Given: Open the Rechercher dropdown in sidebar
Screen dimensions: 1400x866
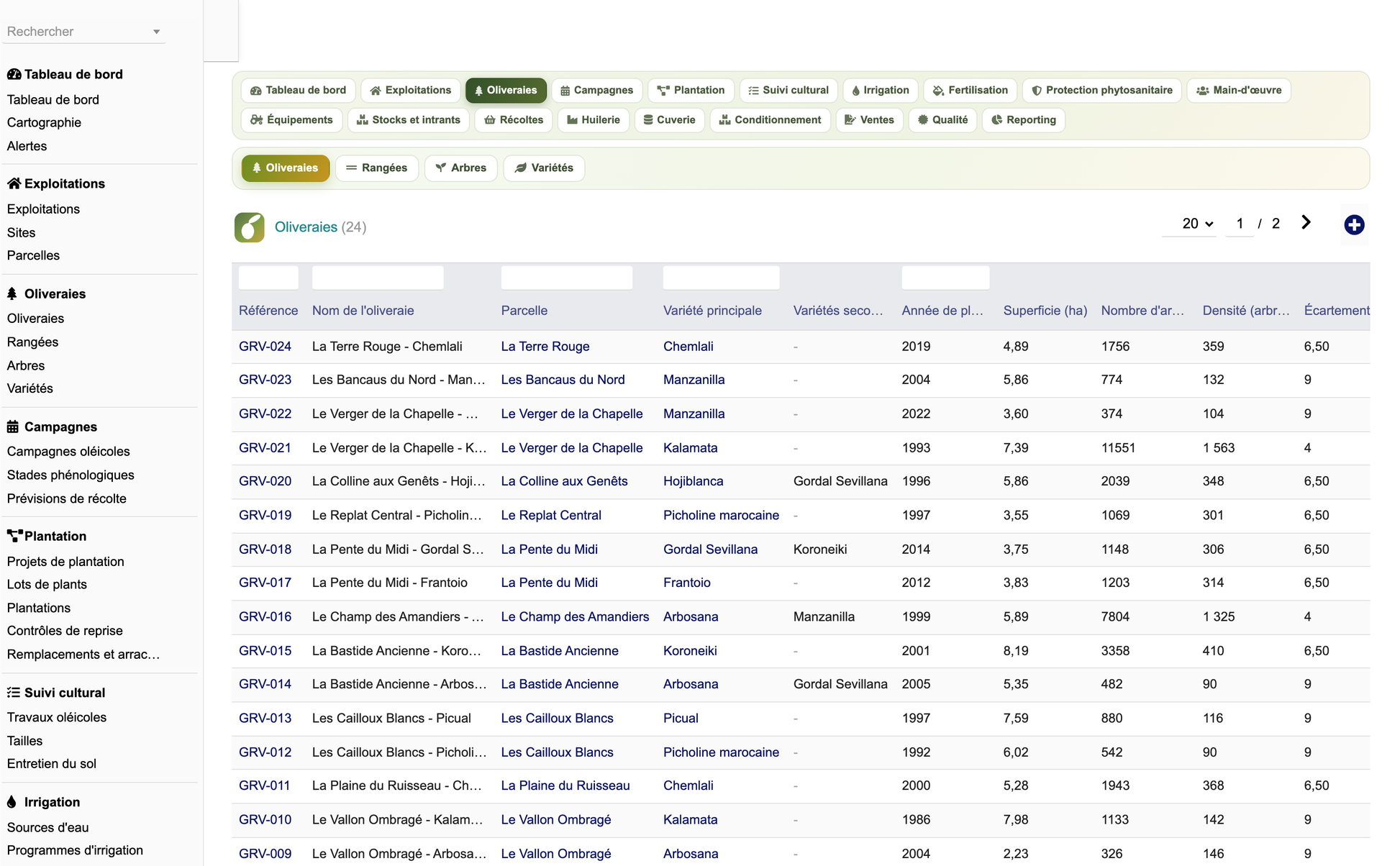Looking at the screenshot, I should [x=83, y=32].
